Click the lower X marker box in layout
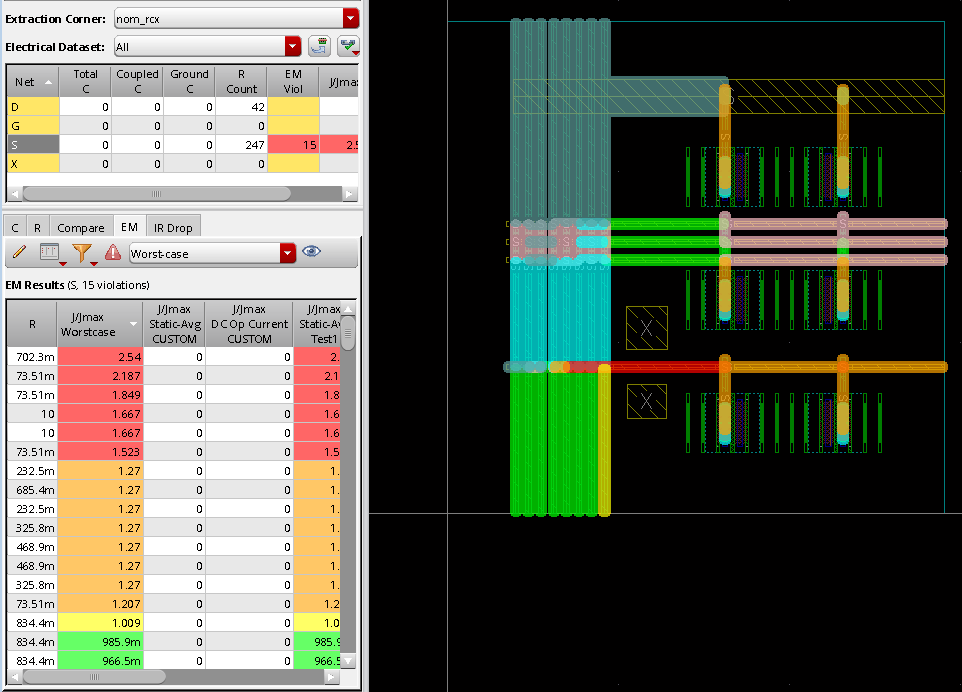 click(647, 402)
